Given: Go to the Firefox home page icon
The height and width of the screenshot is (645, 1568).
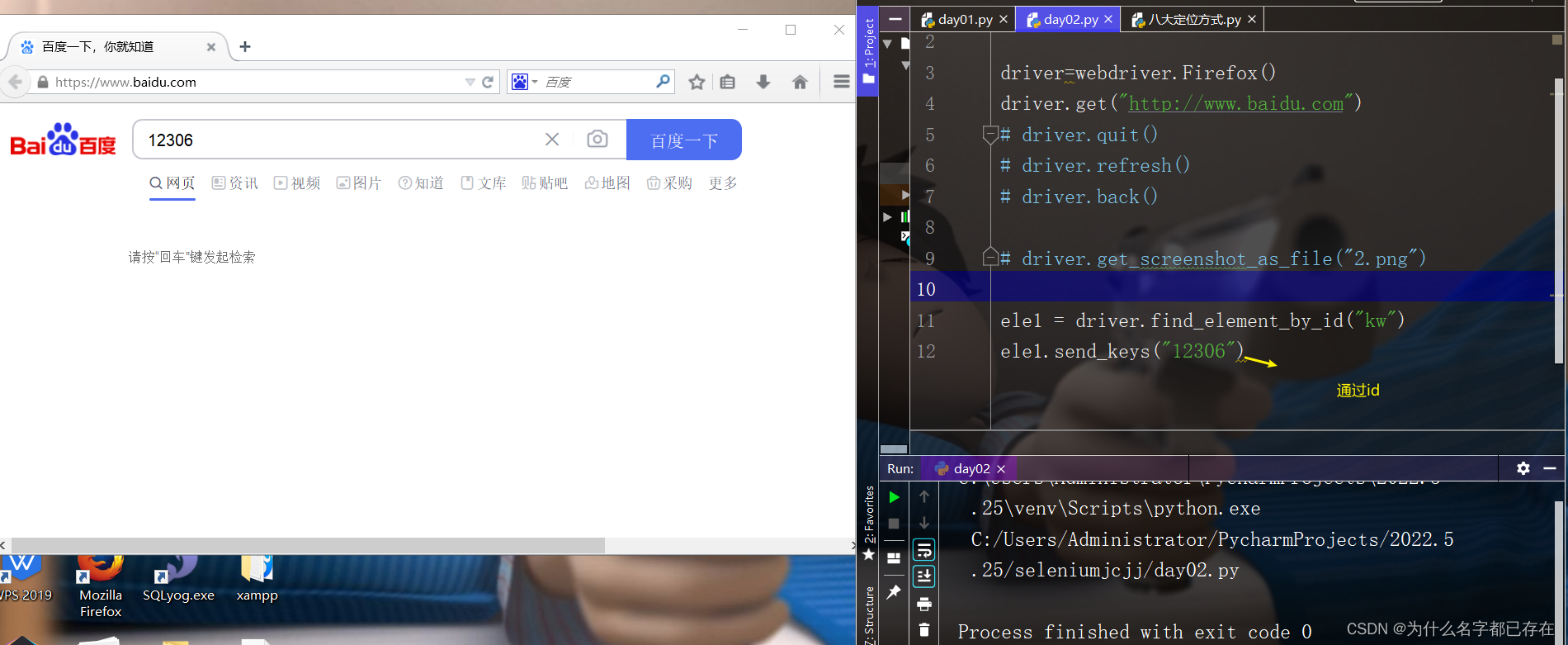Looking at the screenshot, I should tap(800, 82).
